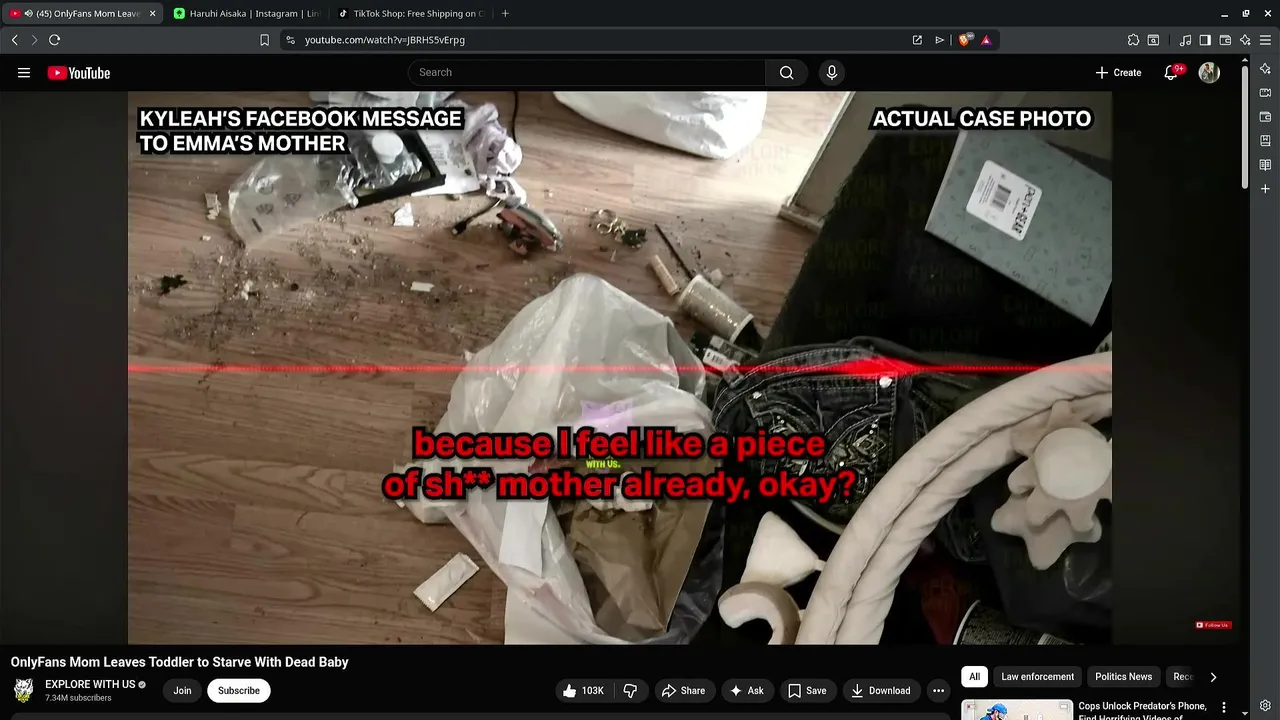The height and width of the screenshot is (720, 1280).
Task: Open Brave main hamburger menu
Action: pos(1265,40)
